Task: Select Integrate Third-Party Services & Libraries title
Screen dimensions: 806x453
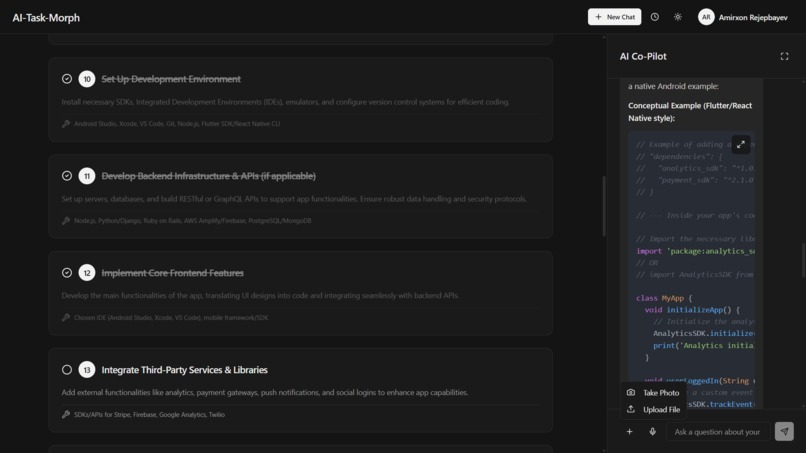Action: [184, 370]
